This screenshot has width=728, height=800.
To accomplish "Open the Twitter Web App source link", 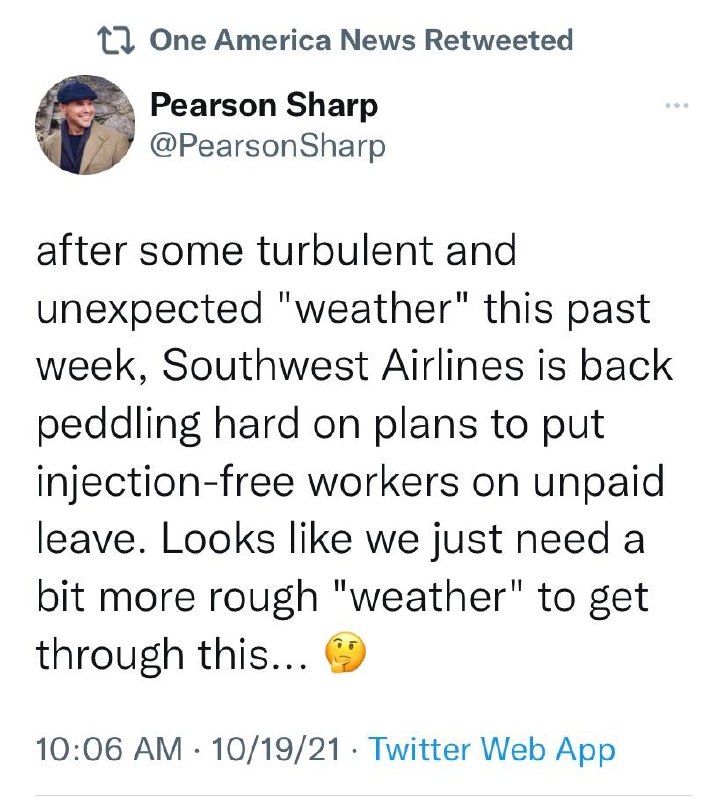I will (x=492, y=749).
